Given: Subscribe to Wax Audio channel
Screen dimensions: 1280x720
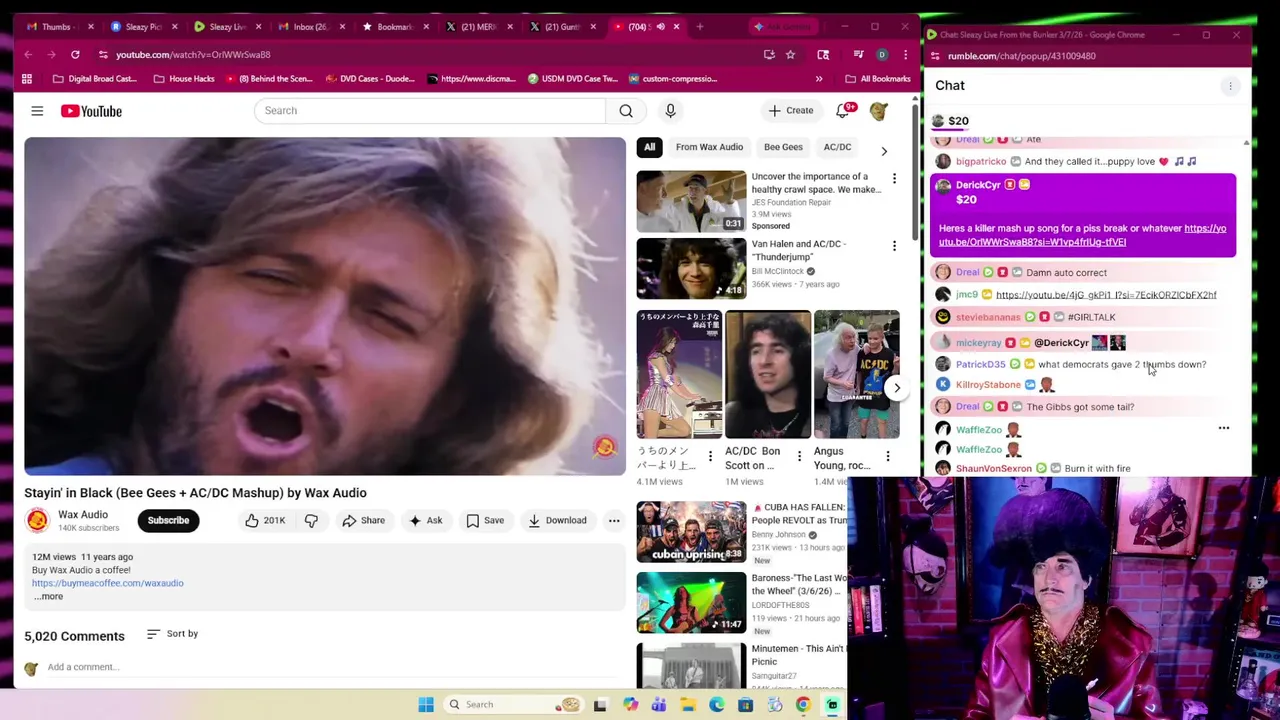Looking at the screenshot, I should (168, 520).
